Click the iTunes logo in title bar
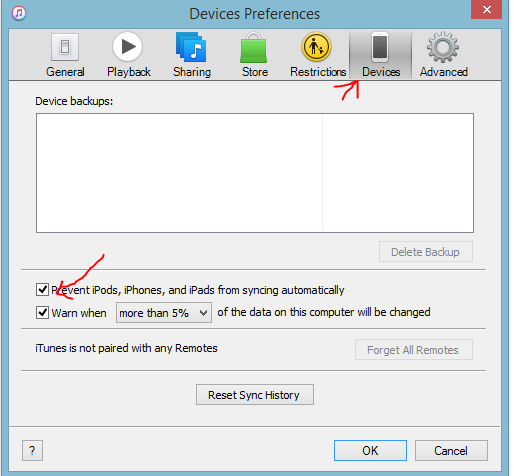Viewport: 514px width, 476px height. (19, 13)
